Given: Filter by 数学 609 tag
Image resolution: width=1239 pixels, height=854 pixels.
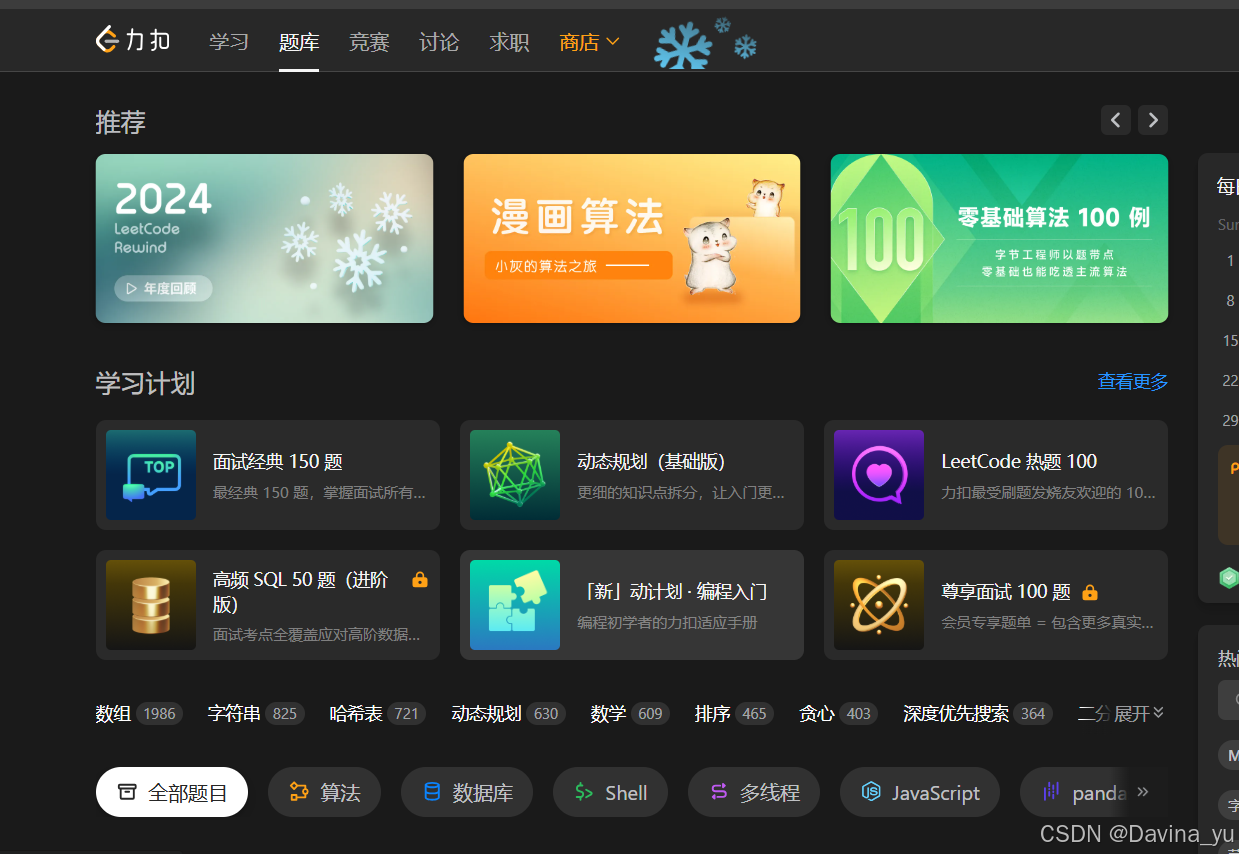Looking at the screenshot, I should (x=630, y=714).
